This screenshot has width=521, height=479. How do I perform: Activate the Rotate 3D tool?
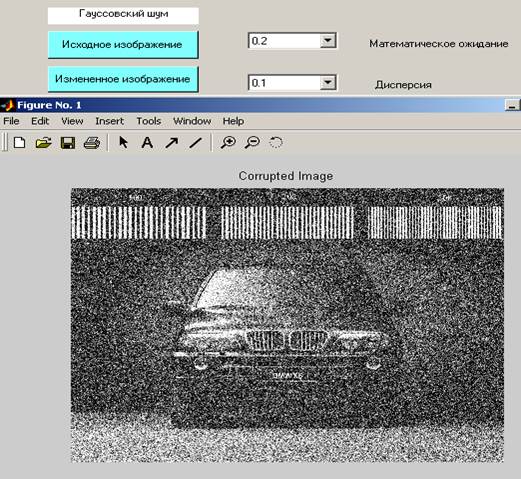click(276, 143)
